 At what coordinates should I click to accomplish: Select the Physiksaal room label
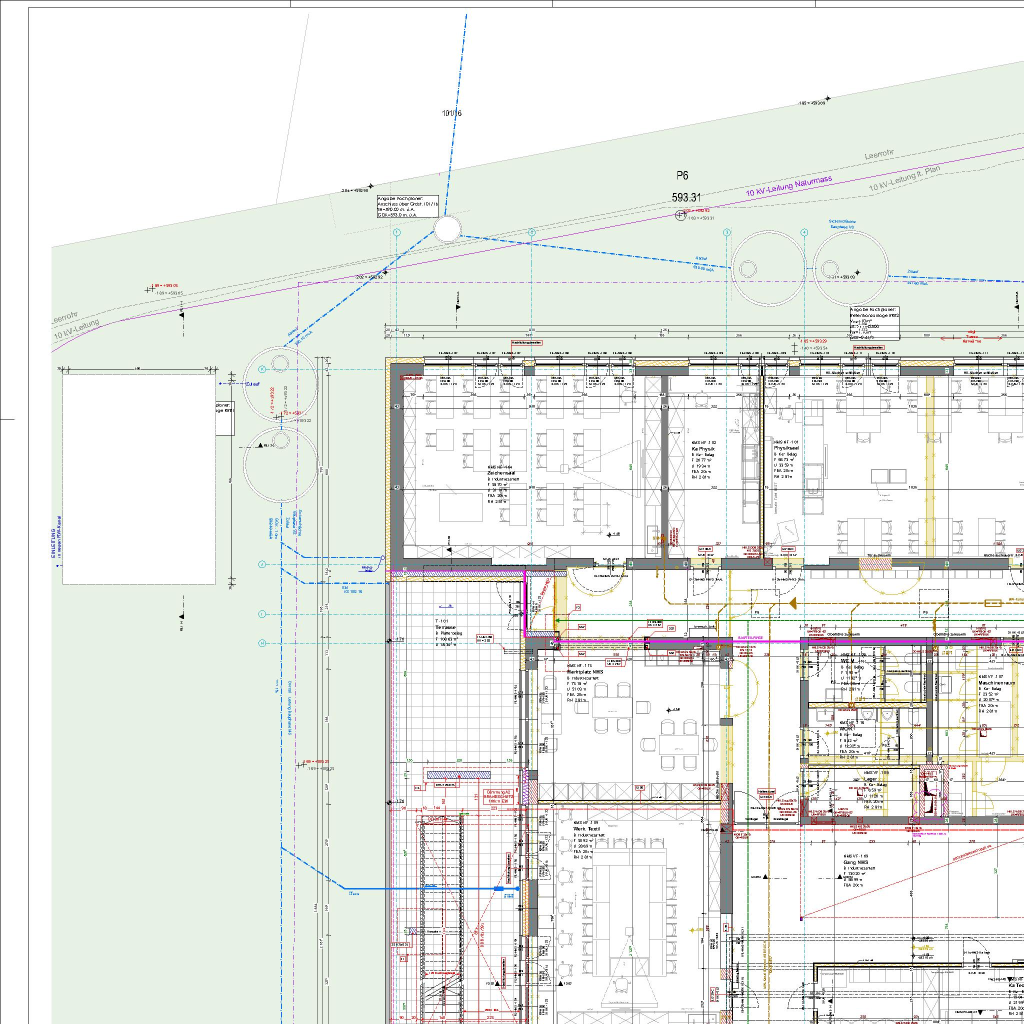point(787,447)
